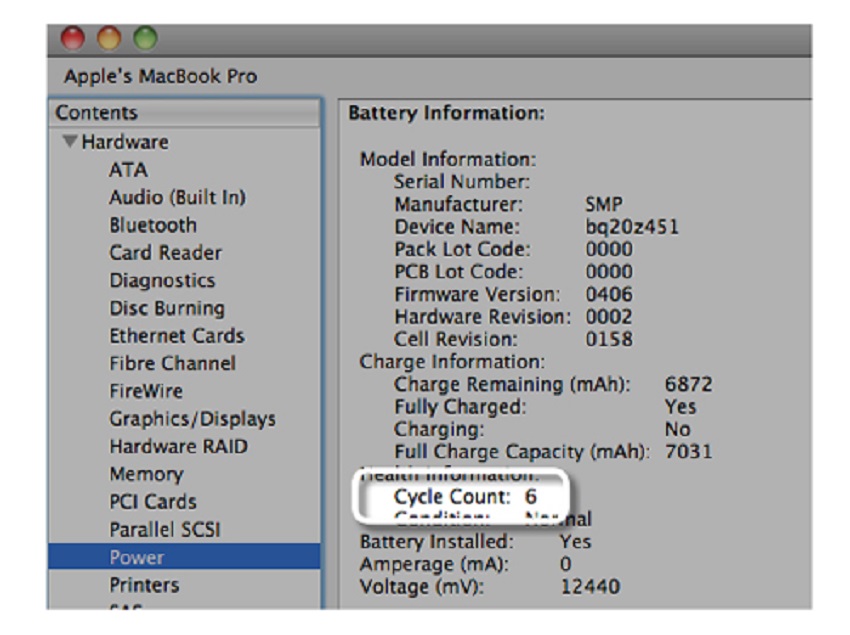Click the Cell Revision value 0158
This screenshot has height=635, width=850.
(x=609, y=339)
